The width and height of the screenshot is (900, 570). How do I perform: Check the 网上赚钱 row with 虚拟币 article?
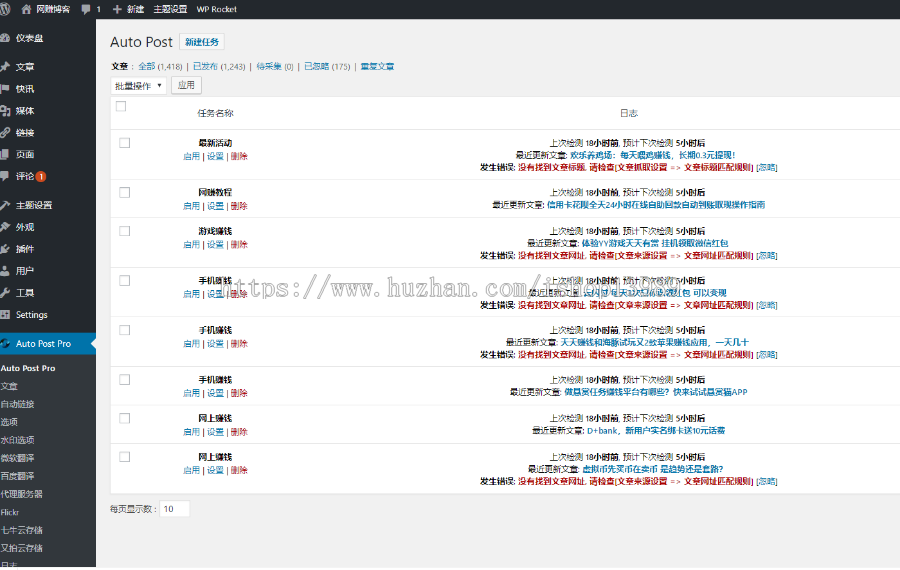tap(125, 457)
